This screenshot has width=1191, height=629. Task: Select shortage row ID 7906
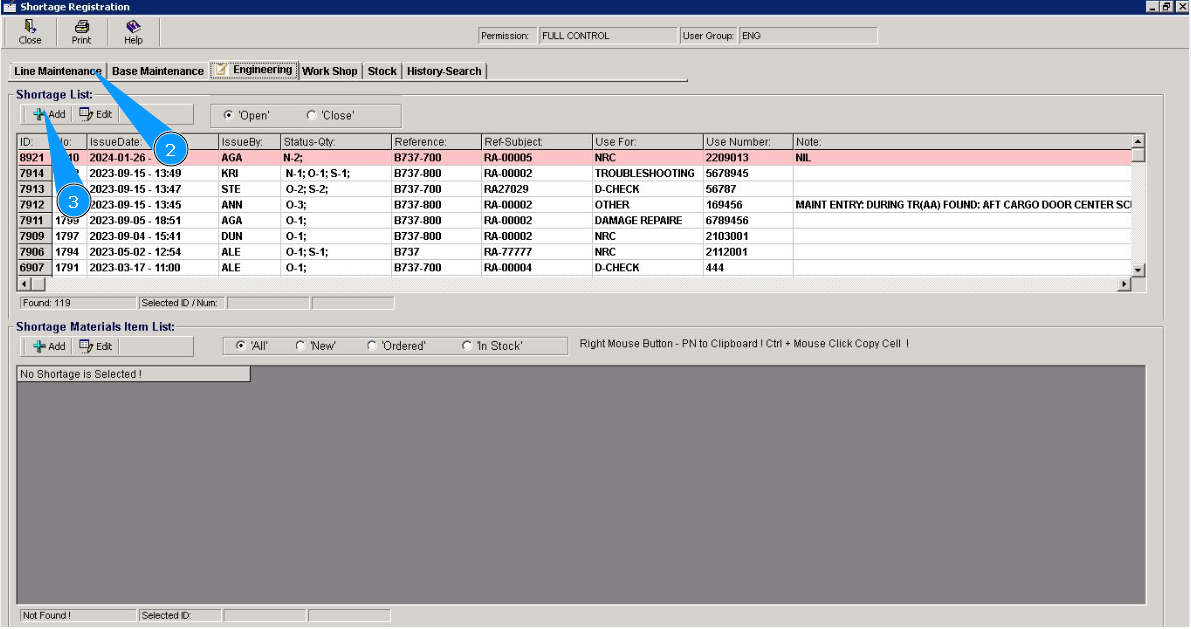click(575, 252)
